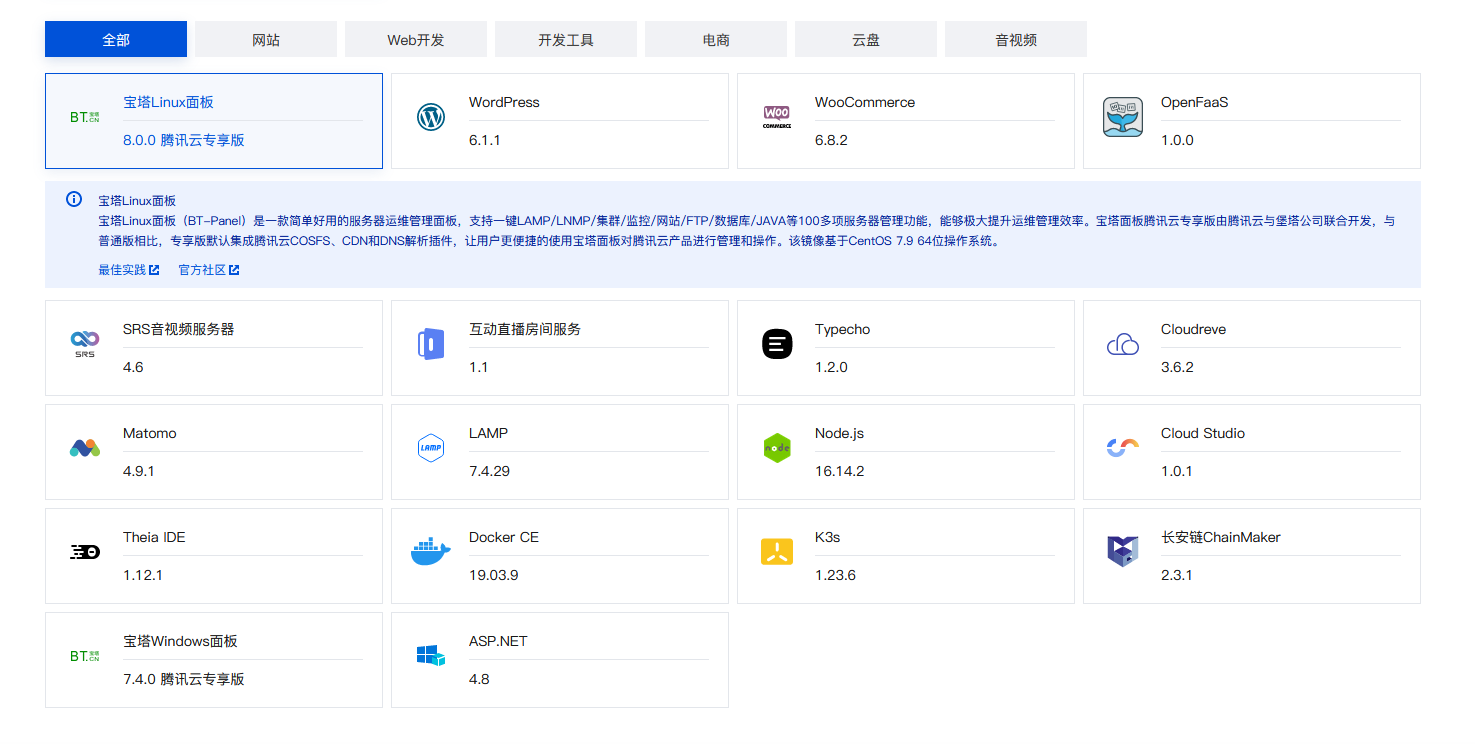Image resolution: width=1475 pixels, height=744 pixels.
Task: Click the 长安链ChainMaker card title
Action: click(x=1221, y=537)
